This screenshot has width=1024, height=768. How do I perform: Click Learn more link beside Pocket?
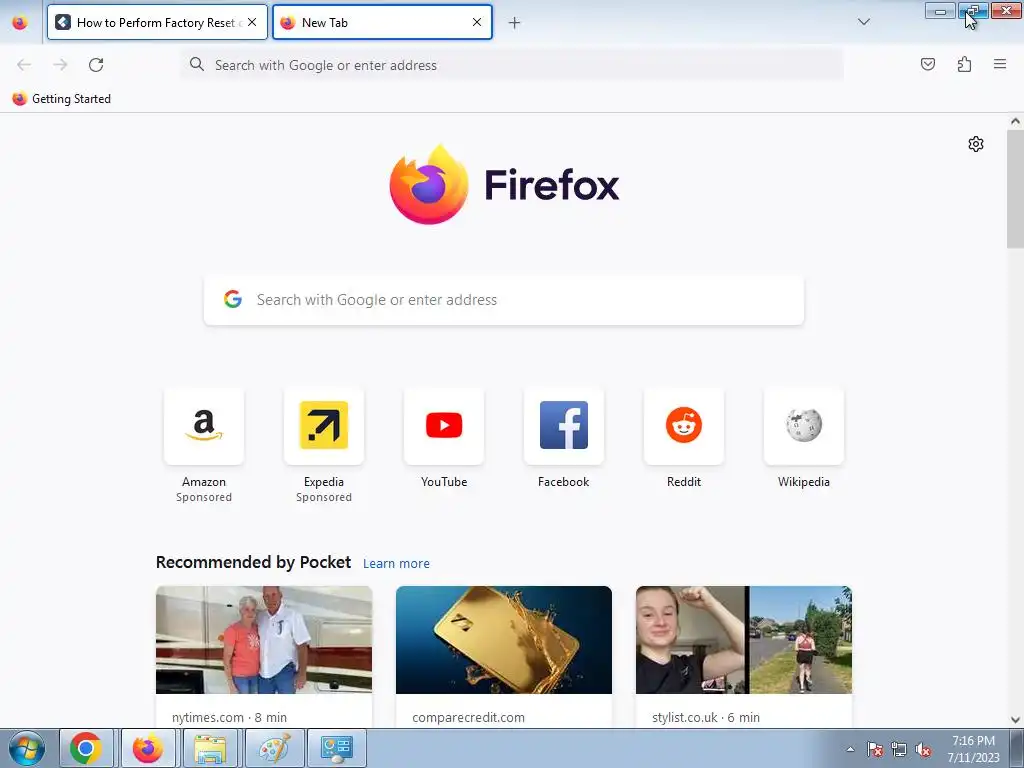[x=396, y=564]
